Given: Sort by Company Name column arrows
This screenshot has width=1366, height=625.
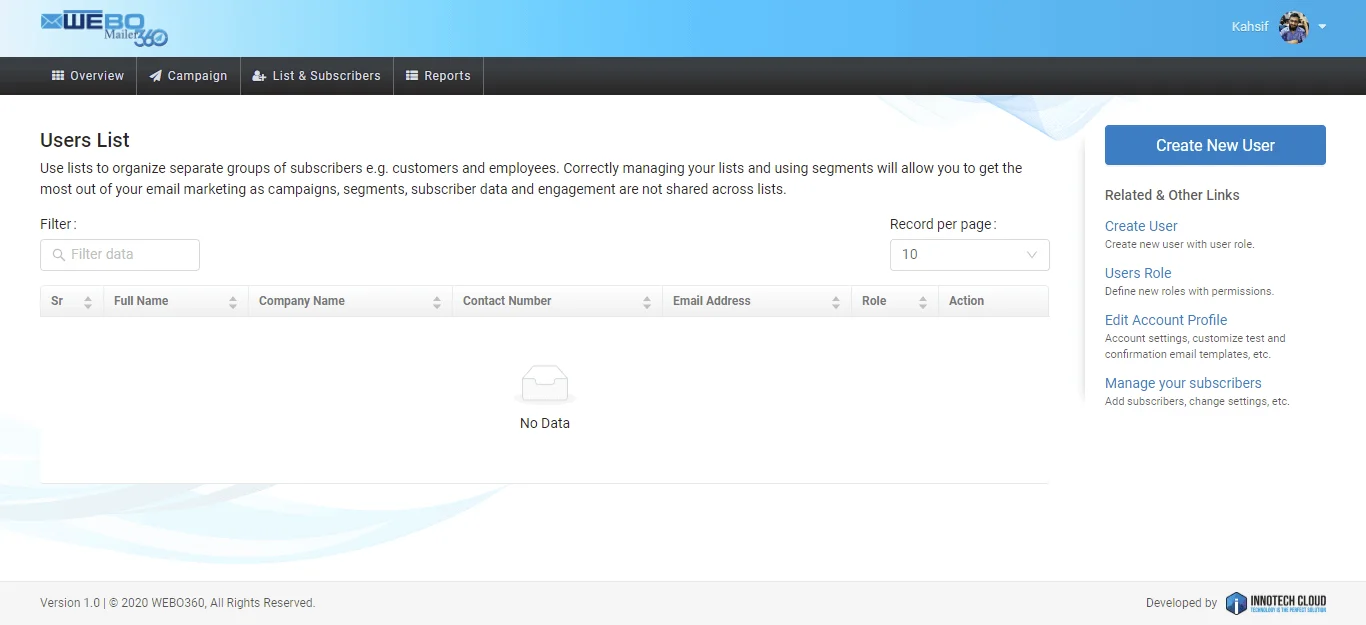Looking at the screenshot, I should tap(437, 302).
